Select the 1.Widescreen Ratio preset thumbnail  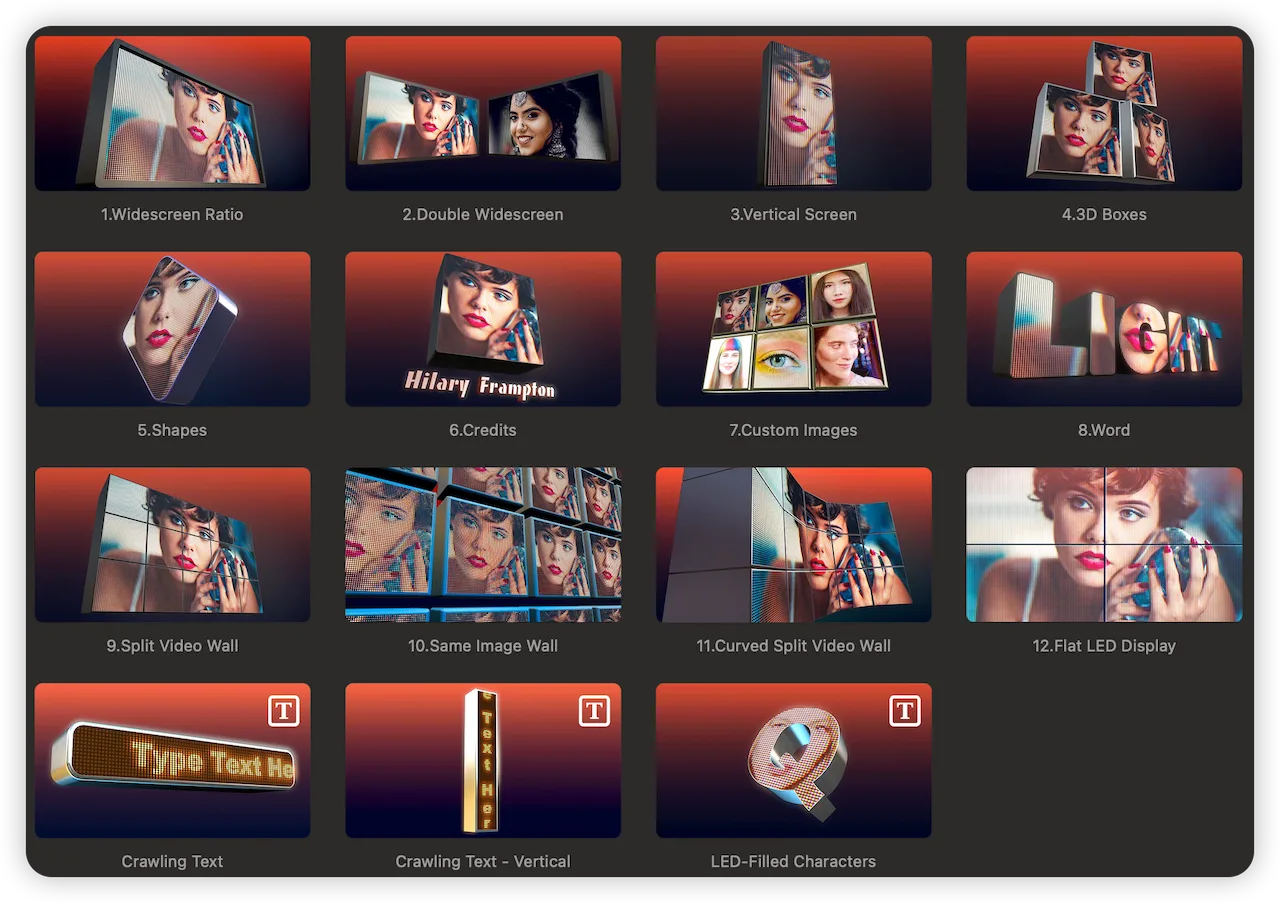click(172, 114)
